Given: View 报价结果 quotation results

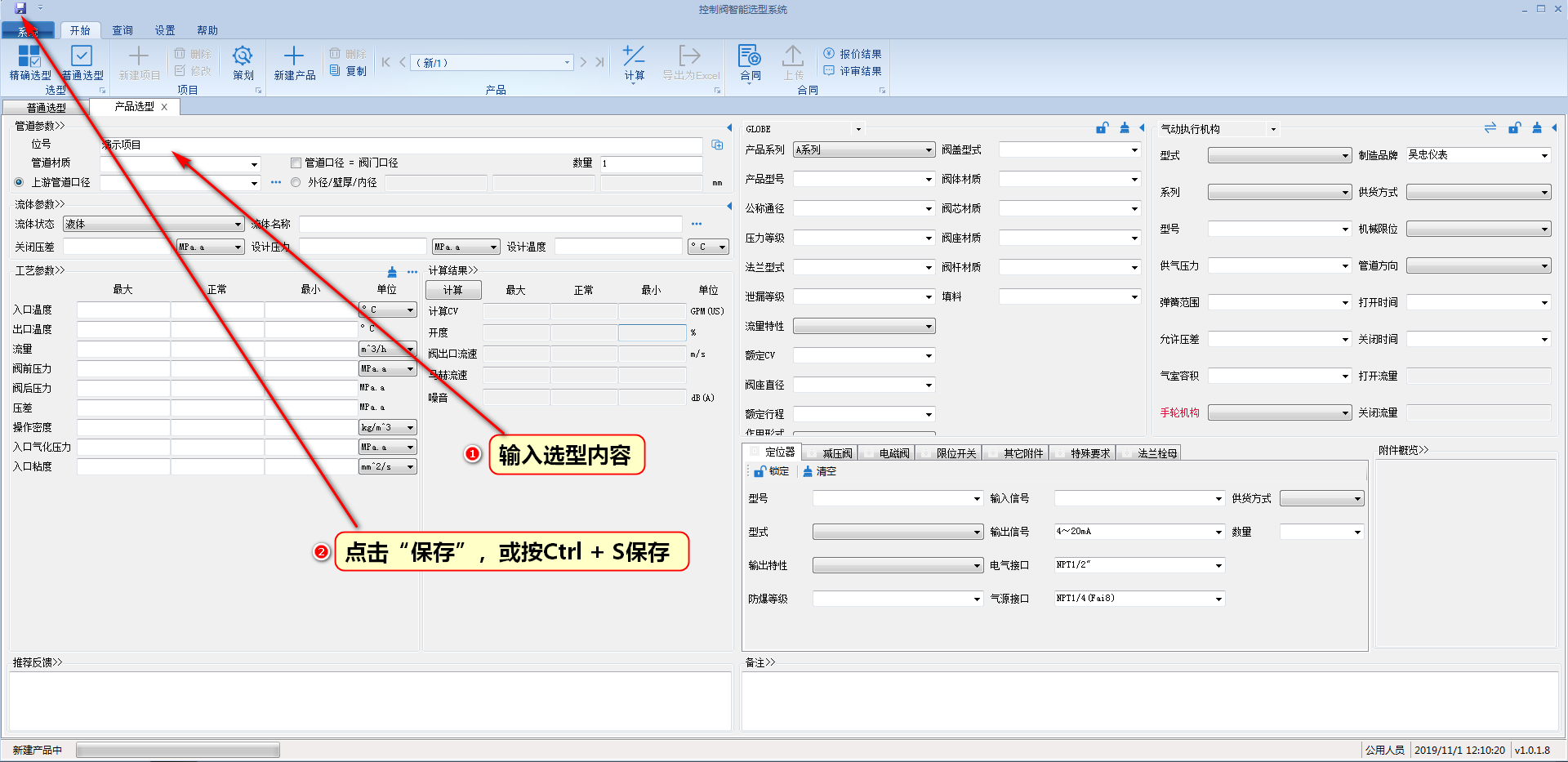Looking at the screenshot, I should point(853,54).
